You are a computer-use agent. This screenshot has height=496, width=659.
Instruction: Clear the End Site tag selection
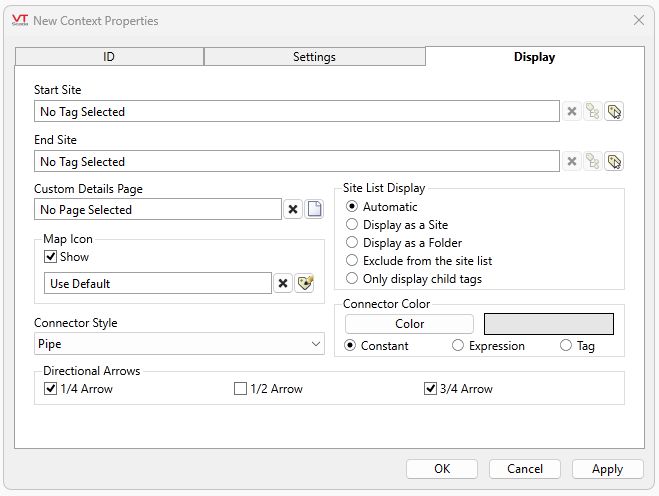pyautogui.click(x=572, y=161)
